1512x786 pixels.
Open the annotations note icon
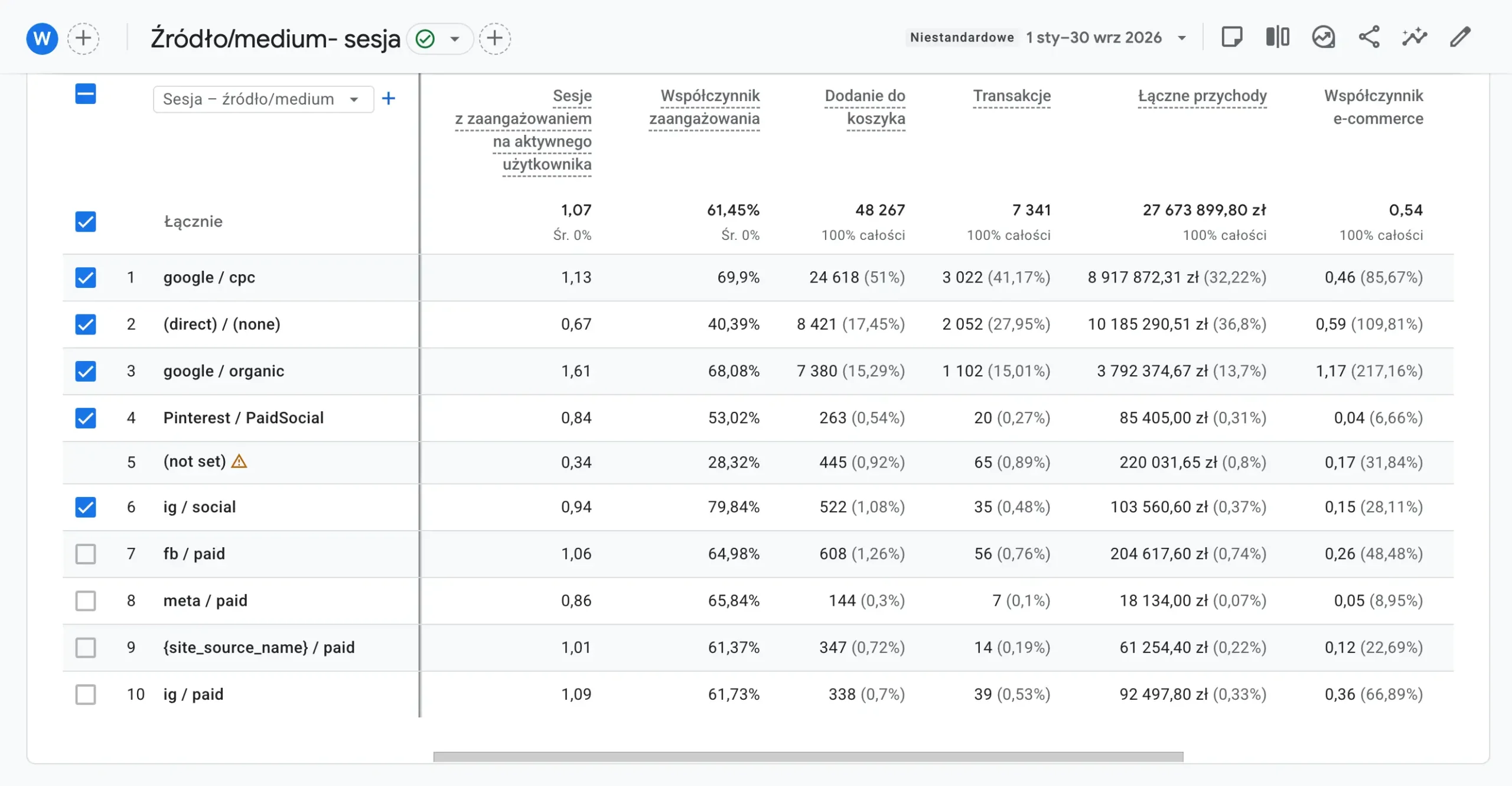(x=1231, y=37)
